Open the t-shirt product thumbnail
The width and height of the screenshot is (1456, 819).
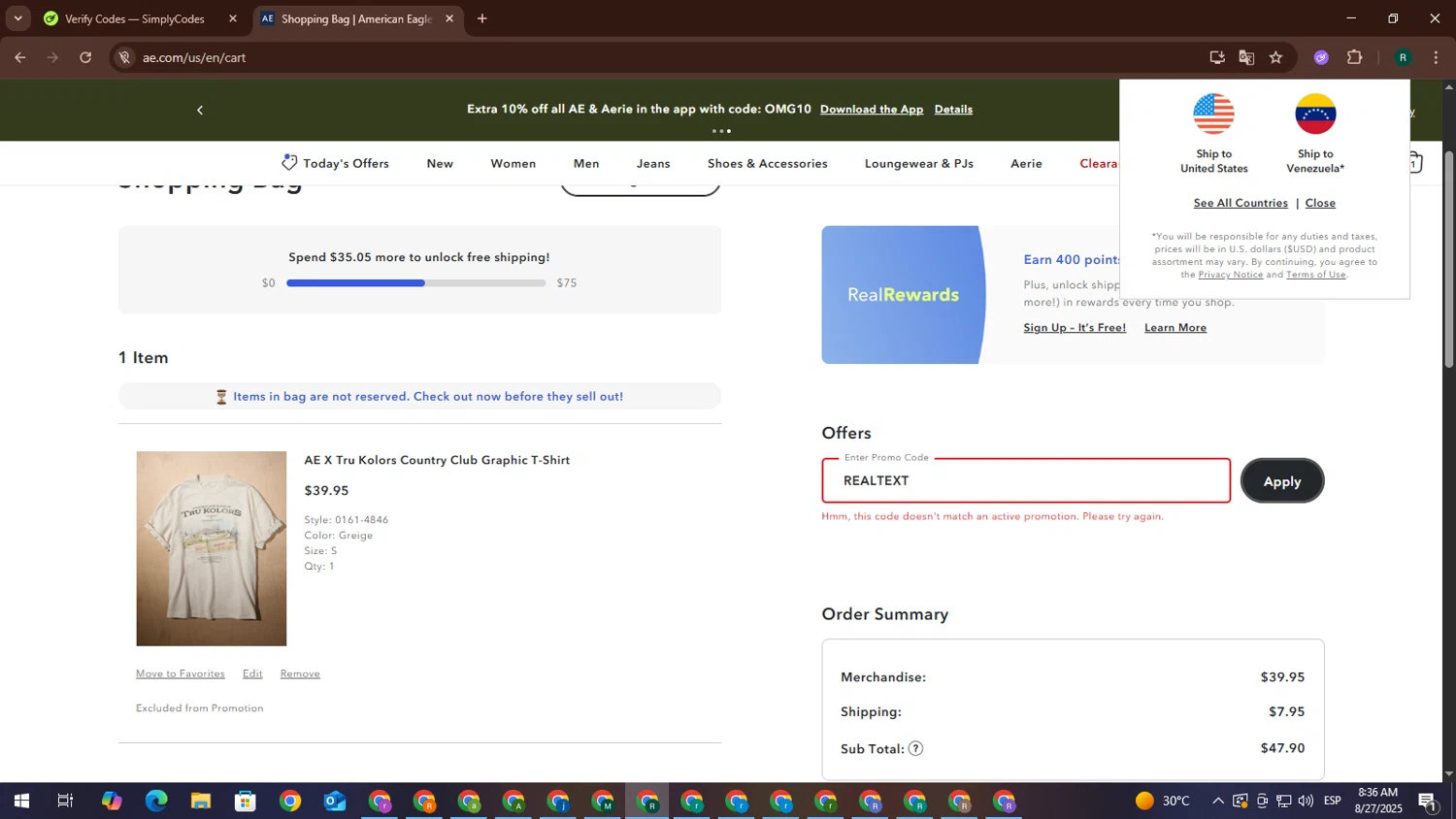[212, 548]
